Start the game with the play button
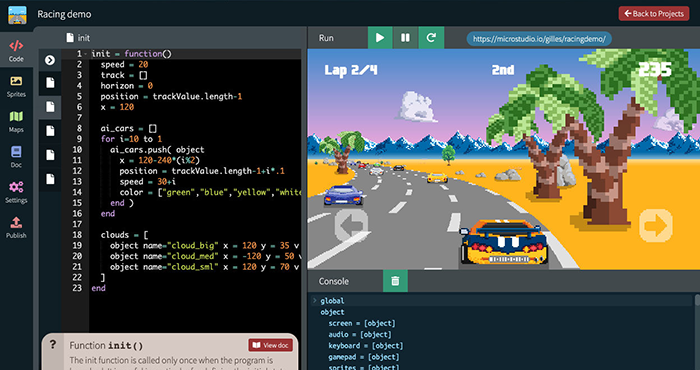The width and height of the screenshot is (700, 370). tap(380, 38)
